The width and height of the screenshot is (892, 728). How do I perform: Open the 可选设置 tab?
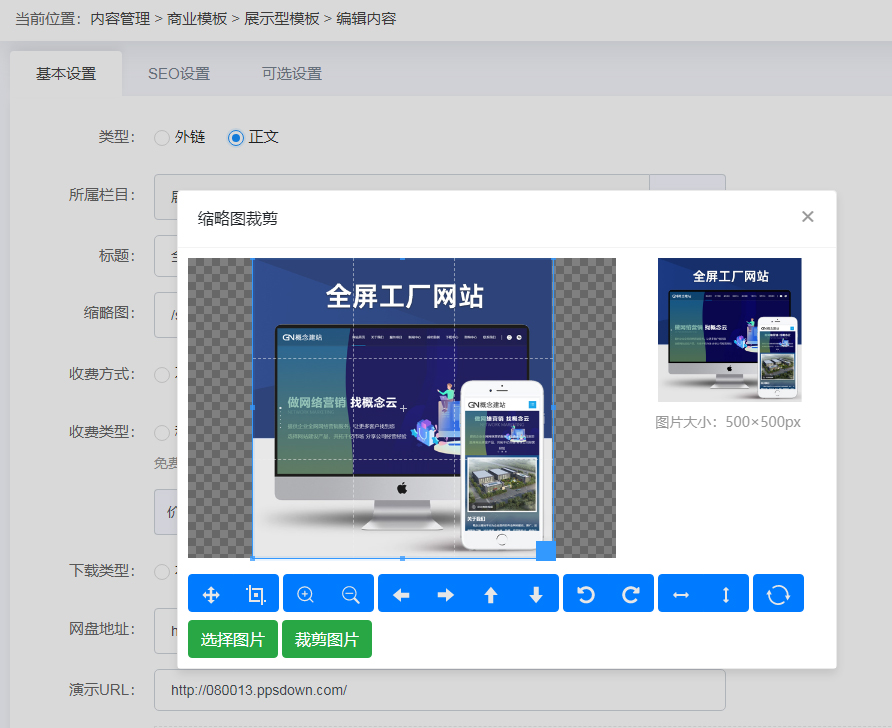click(292, 74)
